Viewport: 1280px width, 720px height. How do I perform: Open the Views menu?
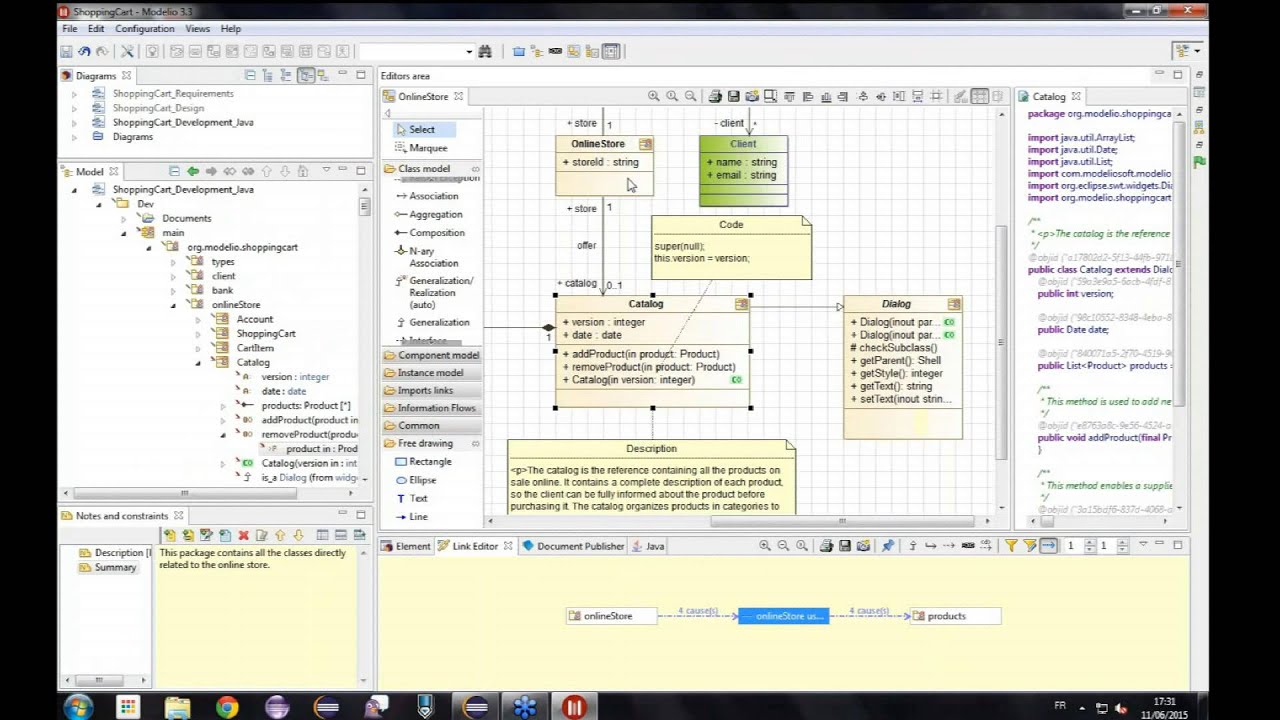197,29
